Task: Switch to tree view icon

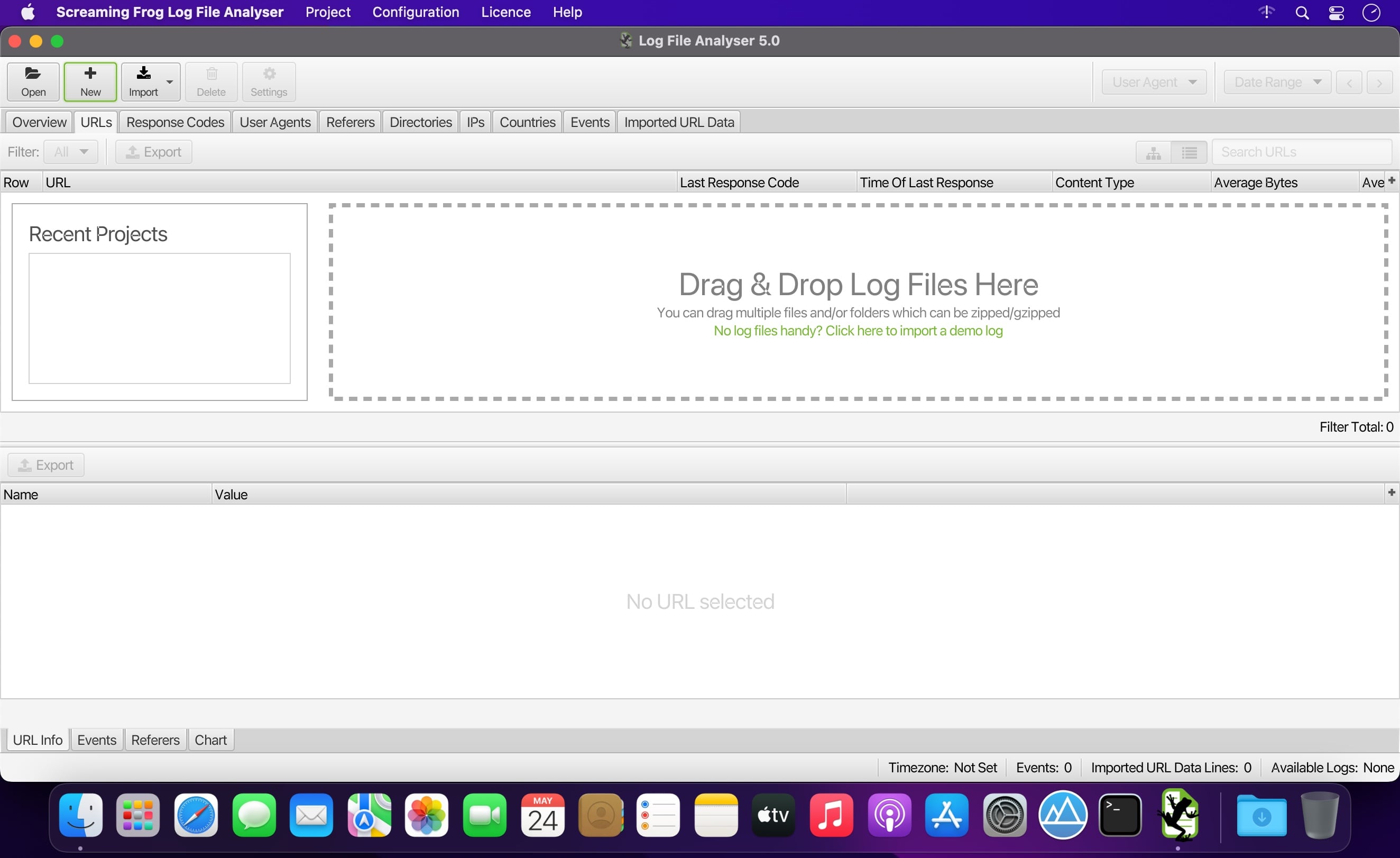Action: [1154, 152]
